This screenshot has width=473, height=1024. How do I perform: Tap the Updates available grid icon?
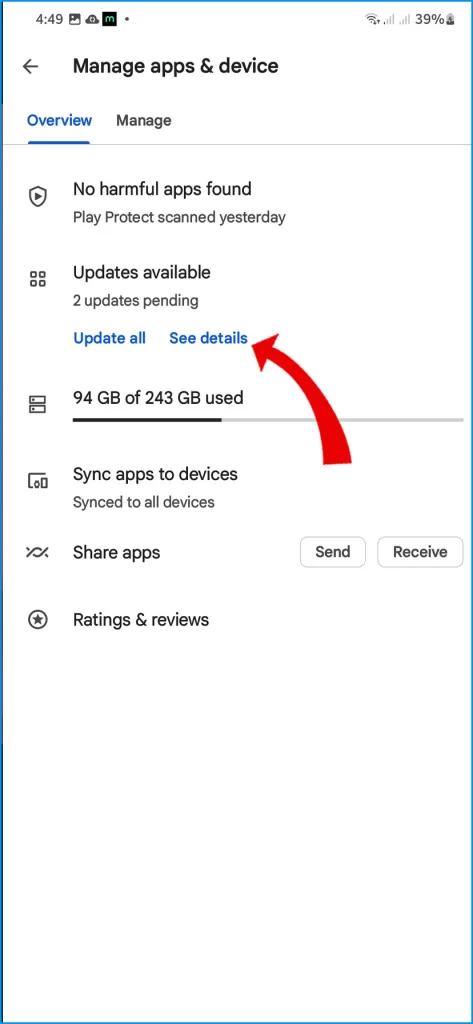tap(38, 280)
